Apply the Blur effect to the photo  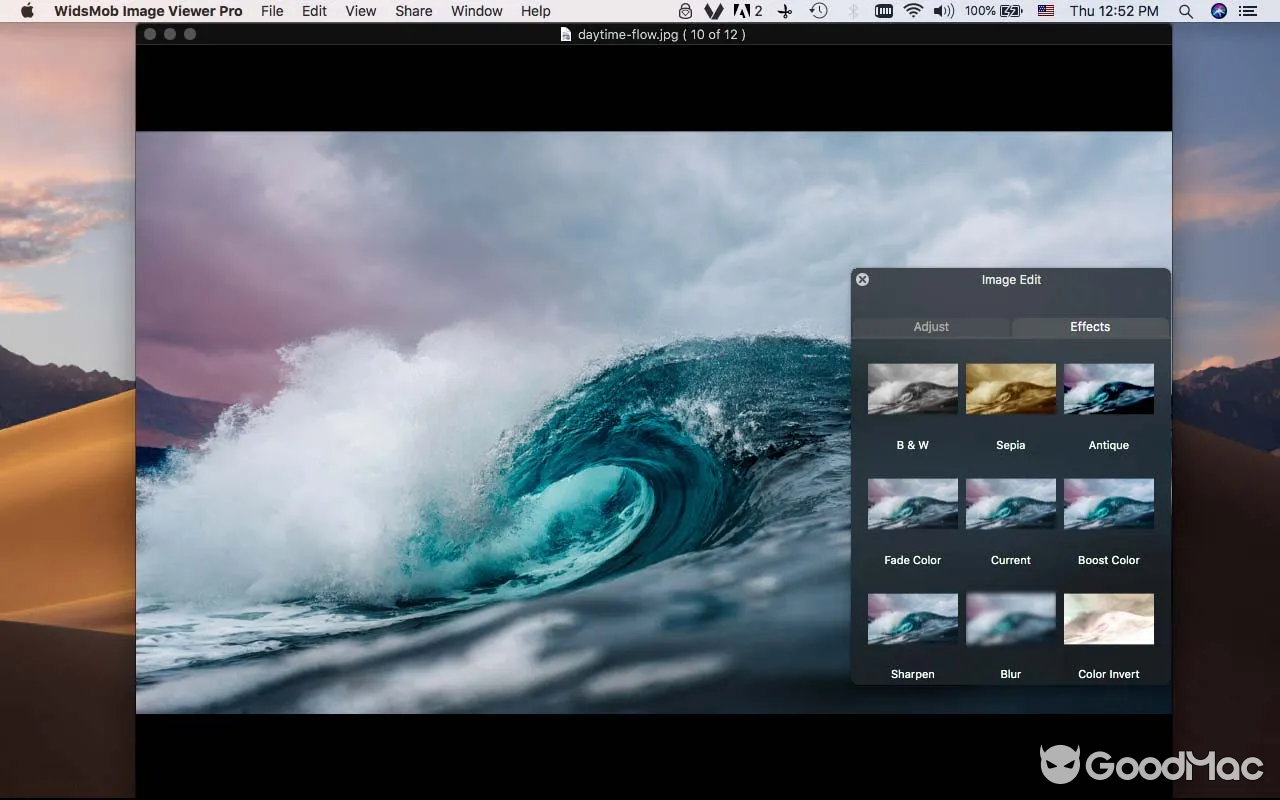pos(1010,618)
